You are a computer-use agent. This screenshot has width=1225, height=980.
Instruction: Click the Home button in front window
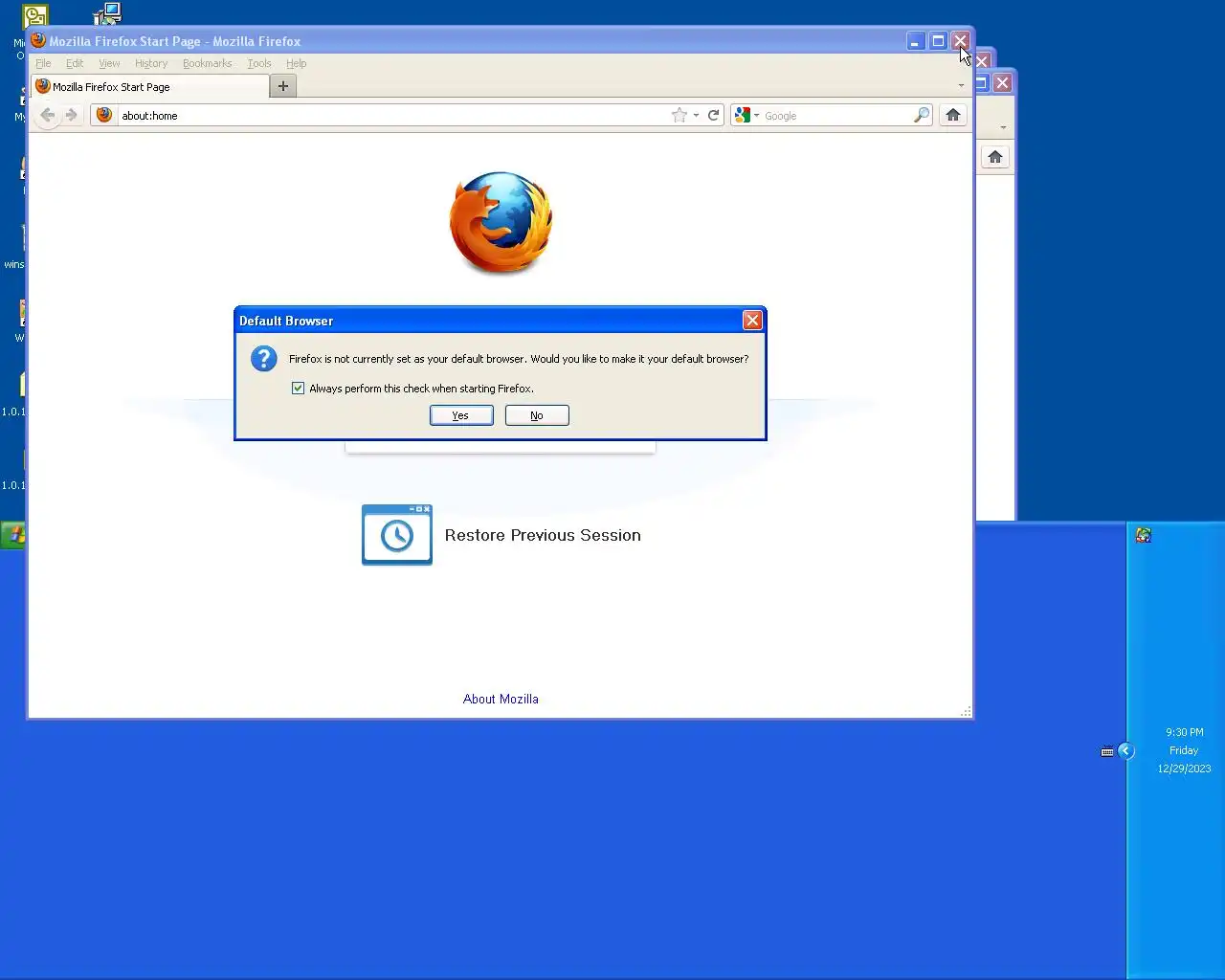(x=953, y=115)
